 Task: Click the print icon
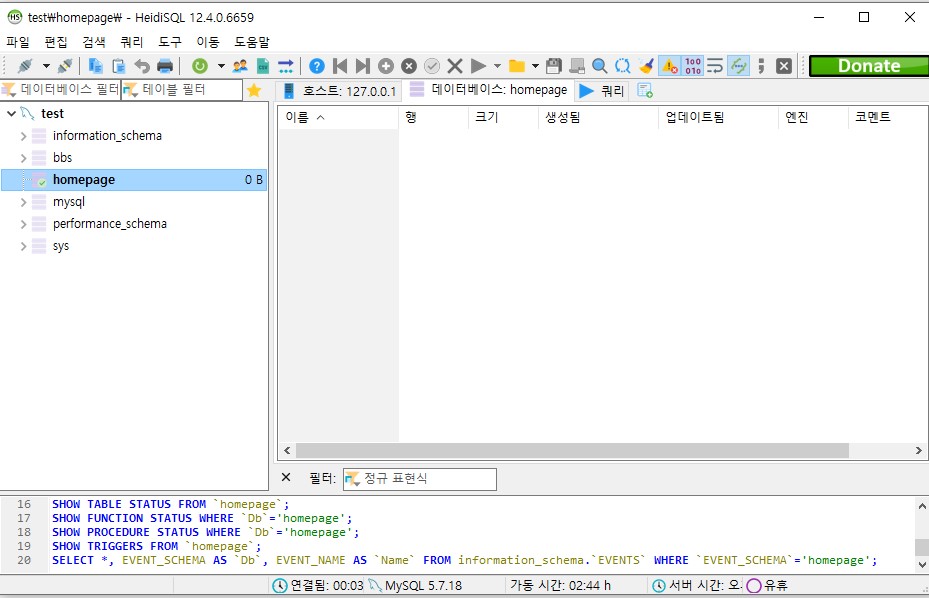click(x=165, y=66)
